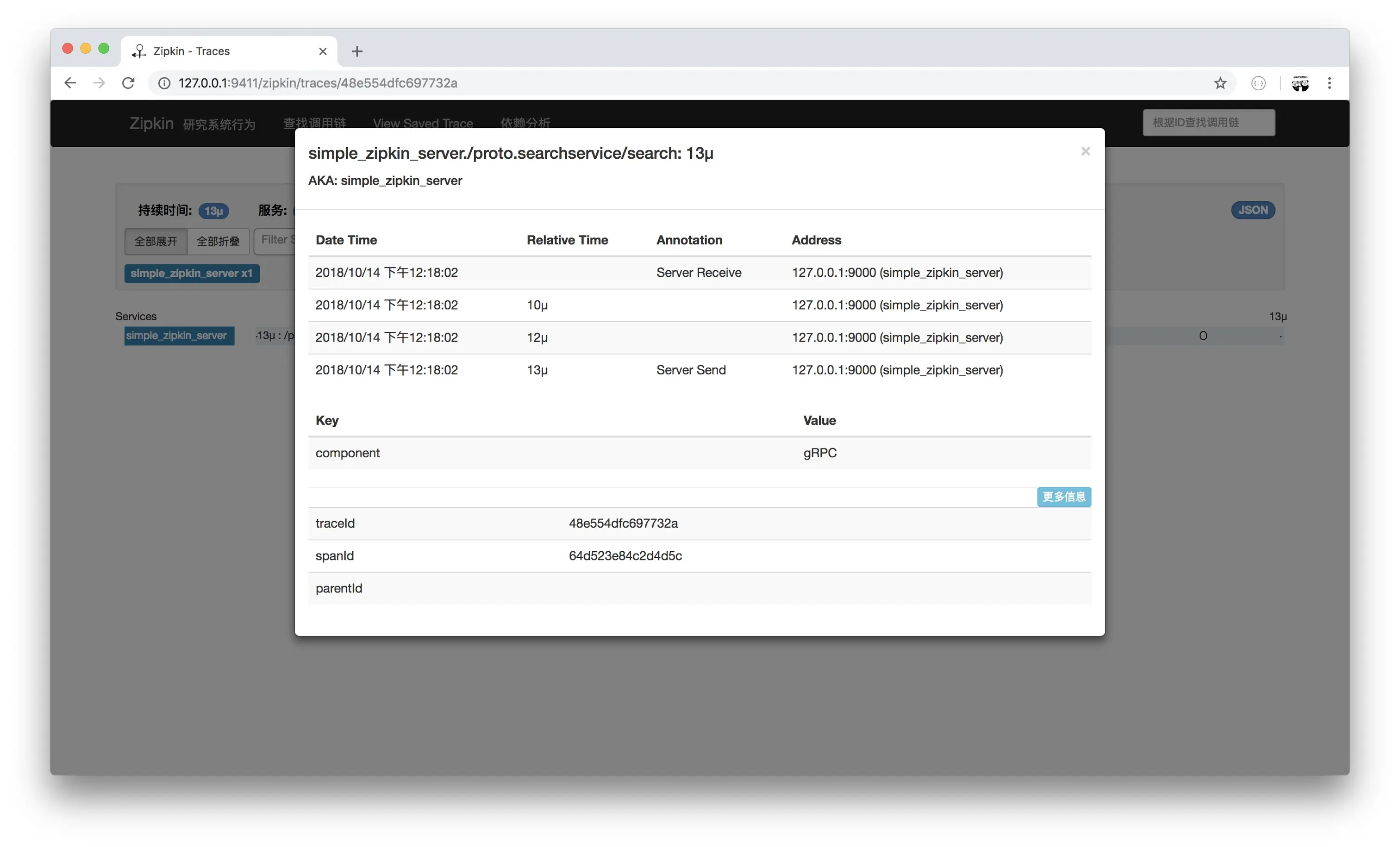Click the site info icon in address bar
1400x847 pixels.
coord(164,83)
